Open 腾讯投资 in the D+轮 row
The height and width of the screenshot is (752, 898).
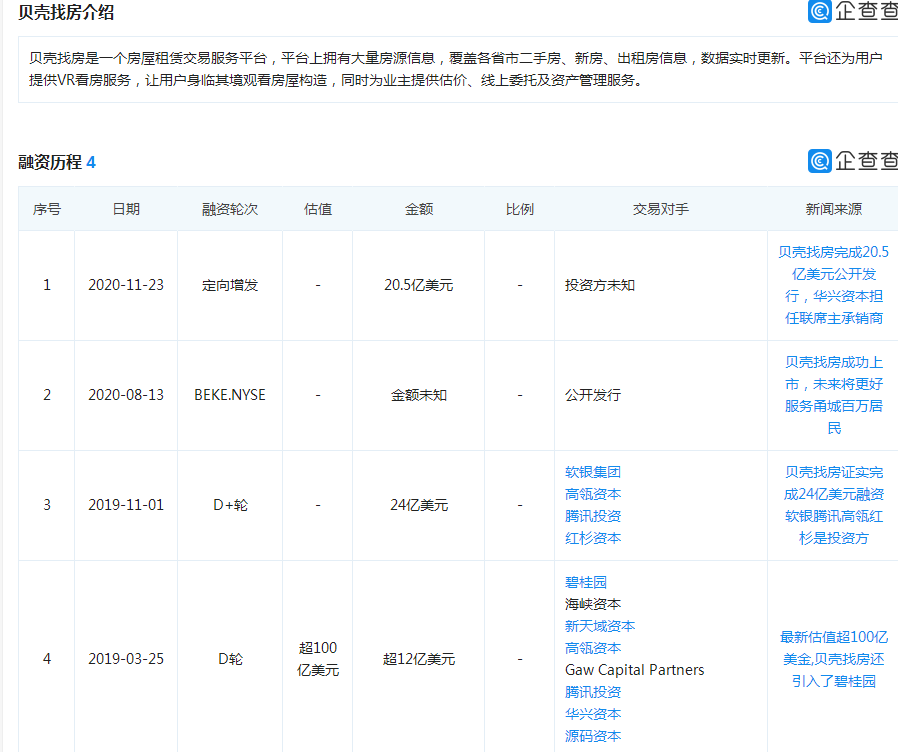coord(593,516)
